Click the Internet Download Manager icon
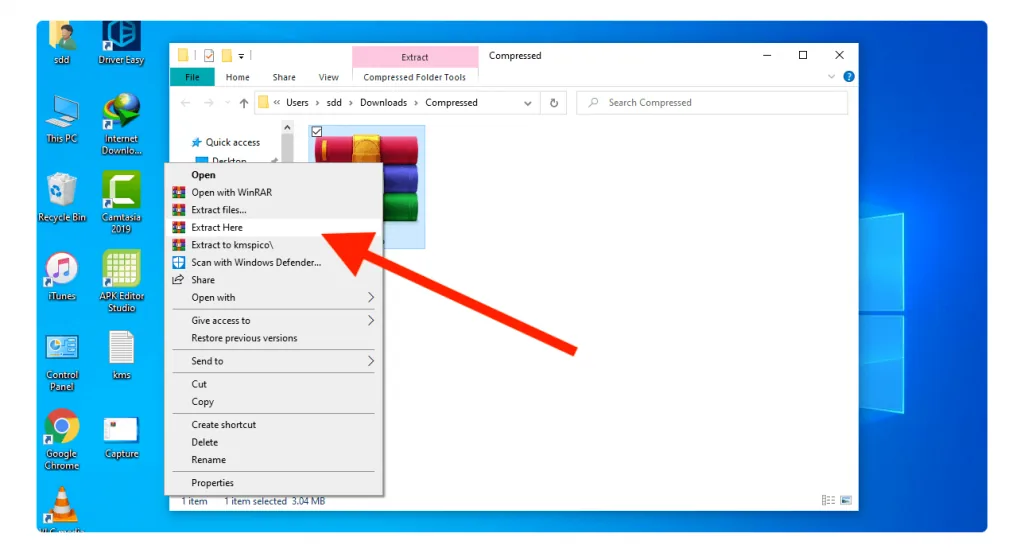 tap(121, 123)
